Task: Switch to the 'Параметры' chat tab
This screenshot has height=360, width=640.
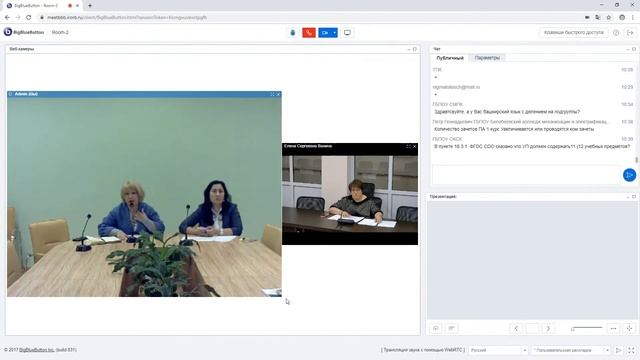Action: click(x=487, y=58)
